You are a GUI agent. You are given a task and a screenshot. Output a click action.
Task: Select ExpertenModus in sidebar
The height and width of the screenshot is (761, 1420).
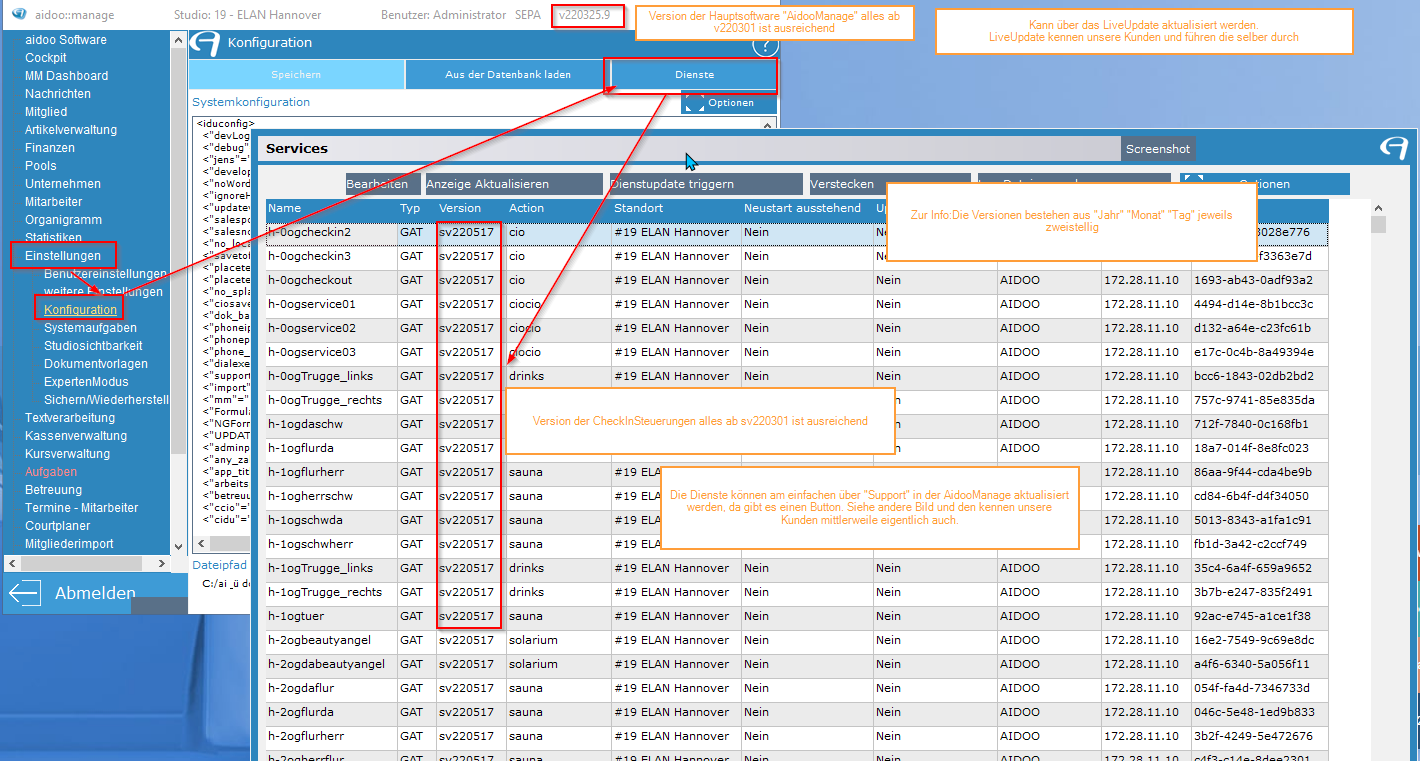click(x=86, y=382)
